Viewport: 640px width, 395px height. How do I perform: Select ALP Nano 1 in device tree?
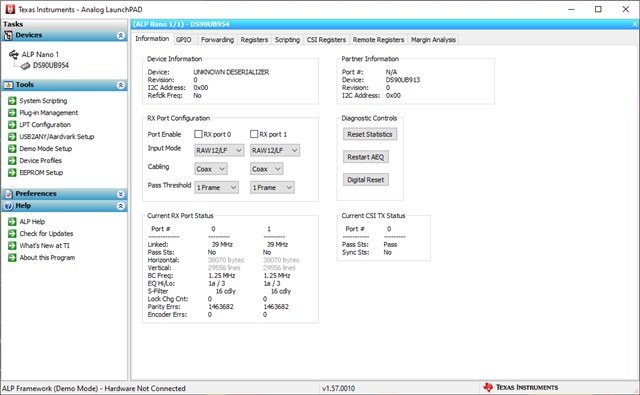pyautogui.click(x=40, y=54)
